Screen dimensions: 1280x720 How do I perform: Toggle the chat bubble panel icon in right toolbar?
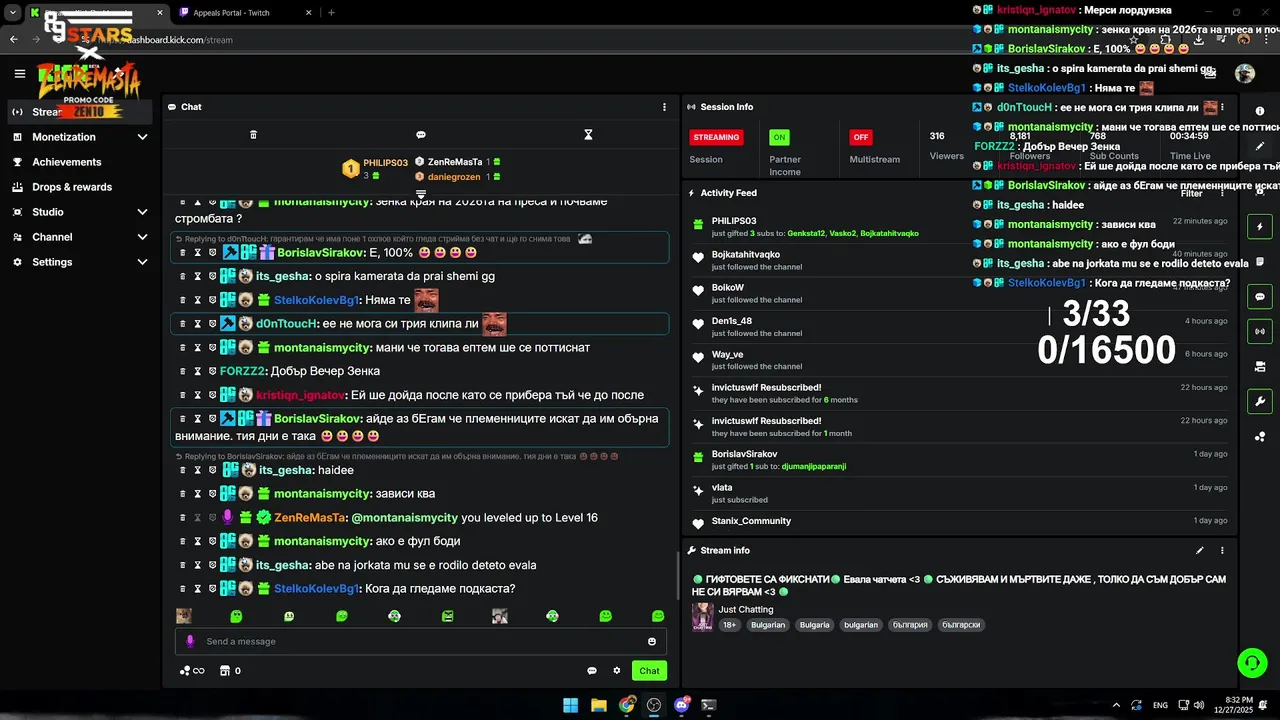(x=1260, y=297)
